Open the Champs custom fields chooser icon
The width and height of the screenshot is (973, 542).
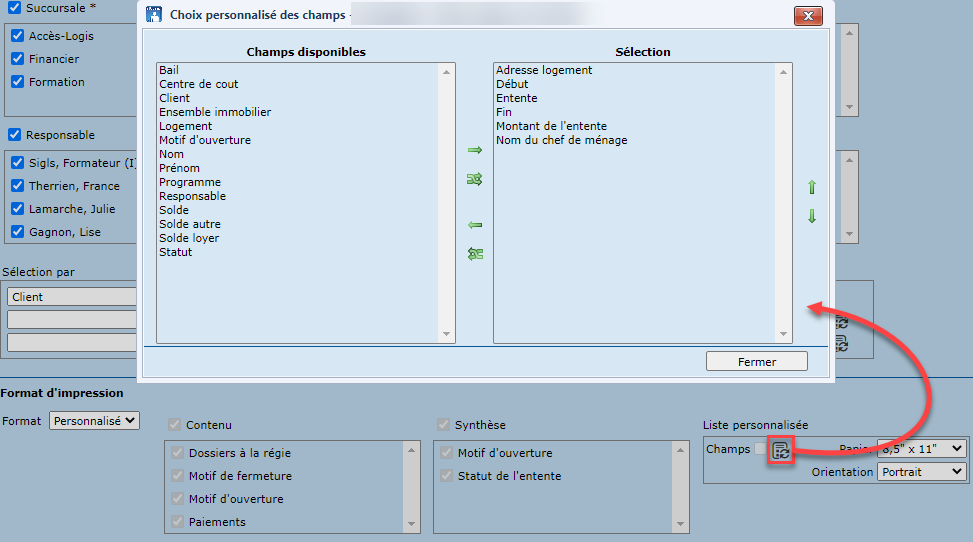pyautogui.click(x=781, y=451)
